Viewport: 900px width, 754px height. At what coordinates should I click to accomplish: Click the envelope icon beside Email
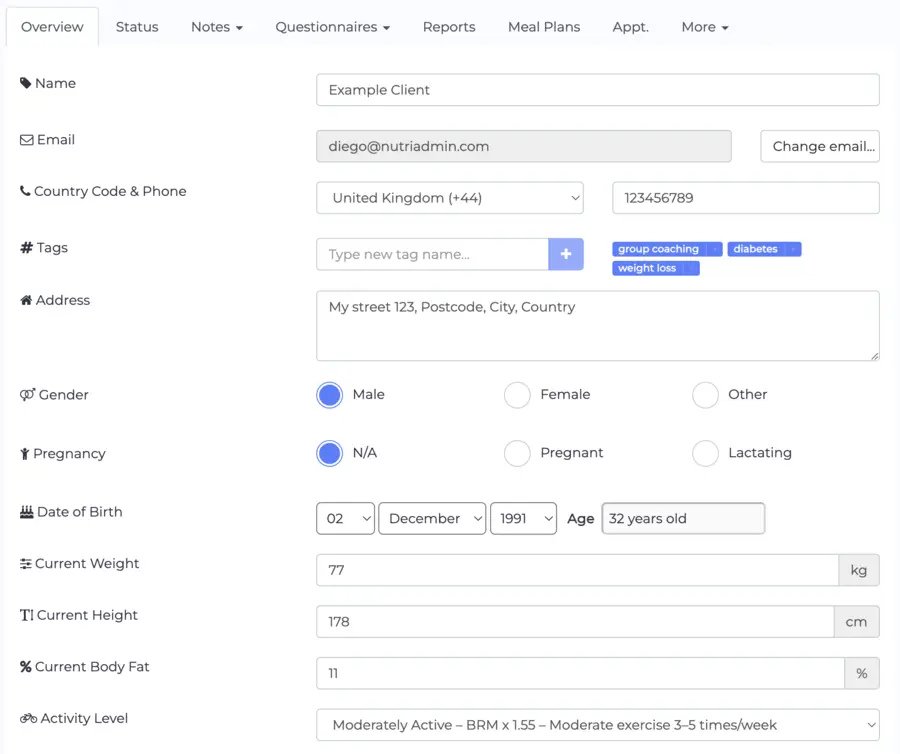click(24, 139)
